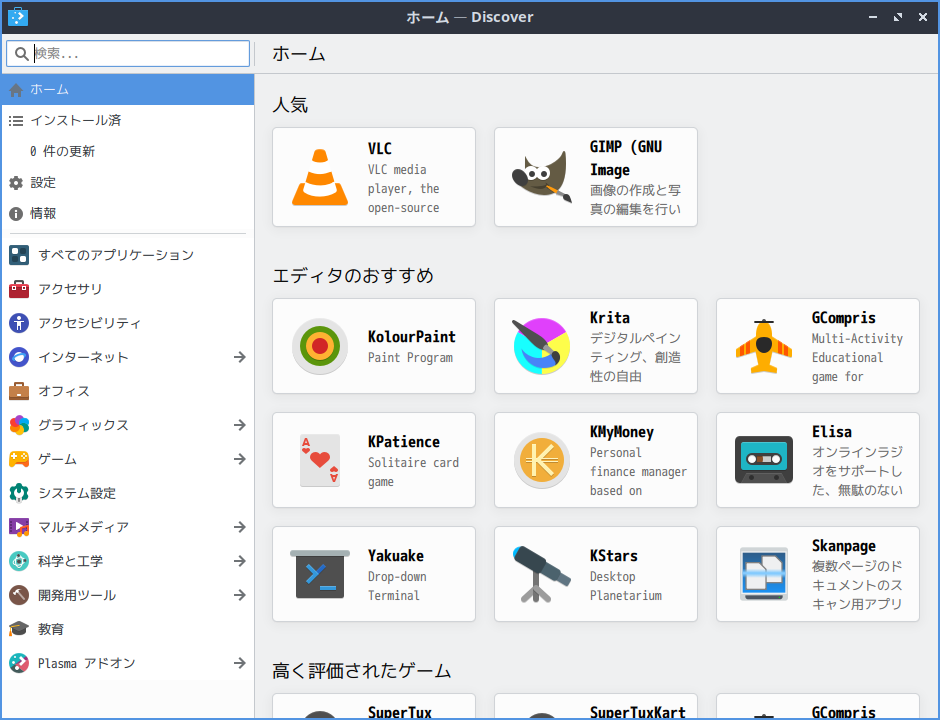This screenshot has width=940, height=720.
Task: Click the list icon beside インストール済
Action: [16, 120]
